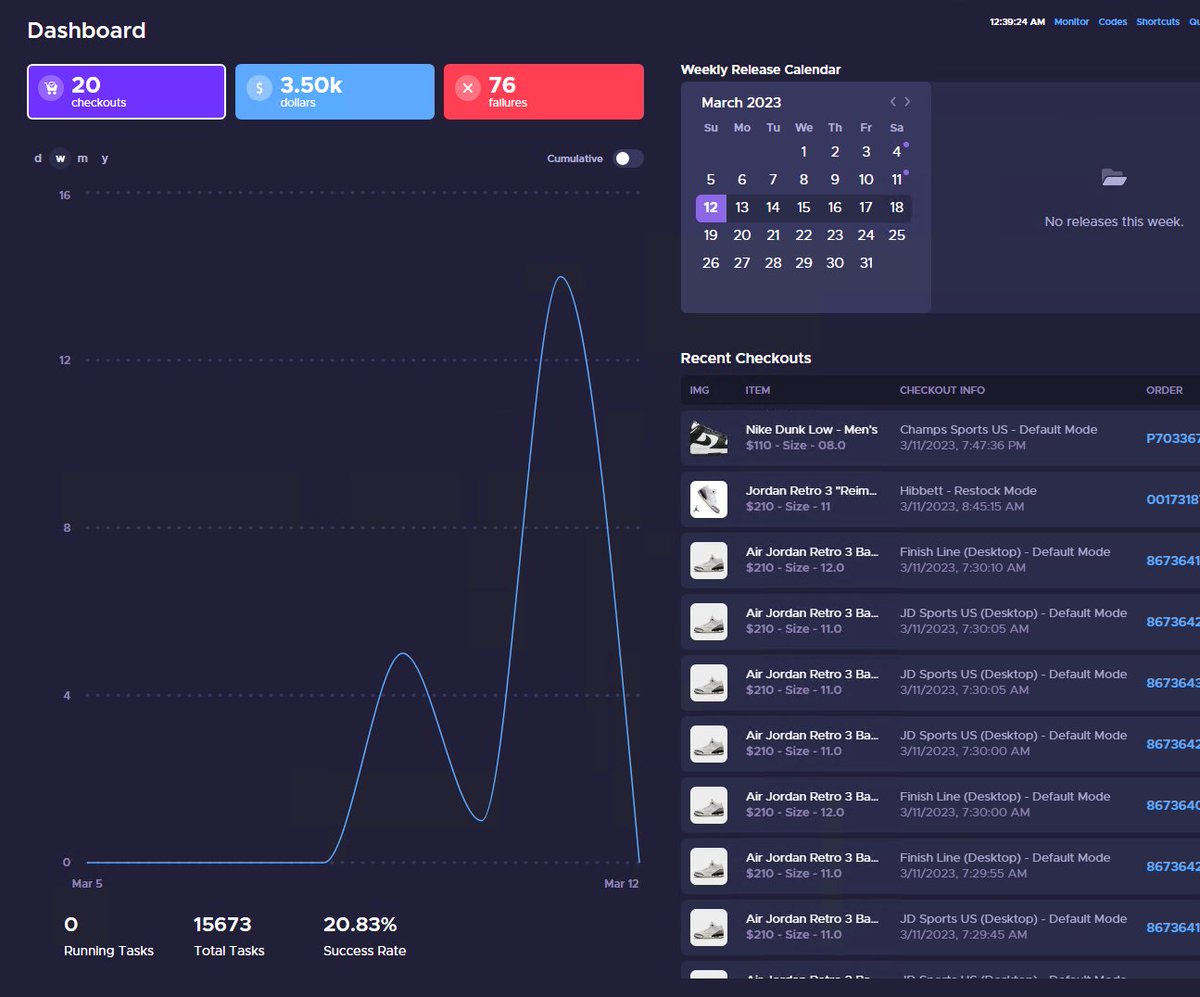Choose March 1 in the calendar
This screenshot has height=997, width=1200.
click(x=804, y=152)
